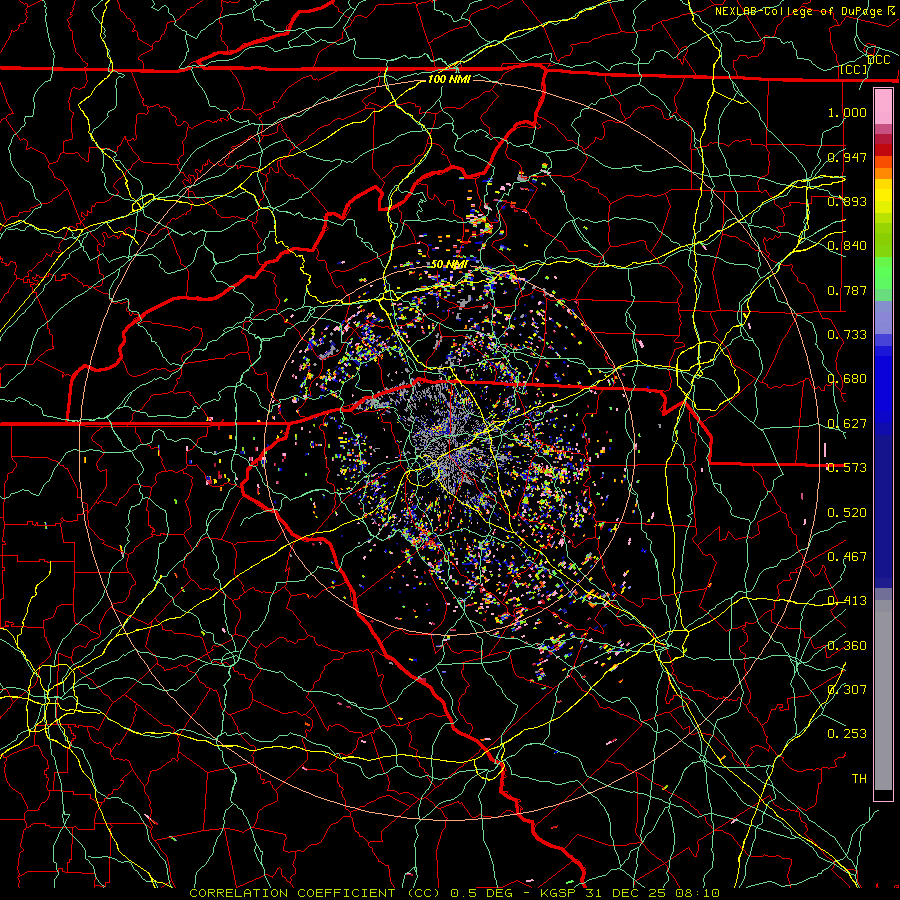This screenshot has width=900, height=900.
Task: Click the 0.893 legend value
Action: [847, 201]
